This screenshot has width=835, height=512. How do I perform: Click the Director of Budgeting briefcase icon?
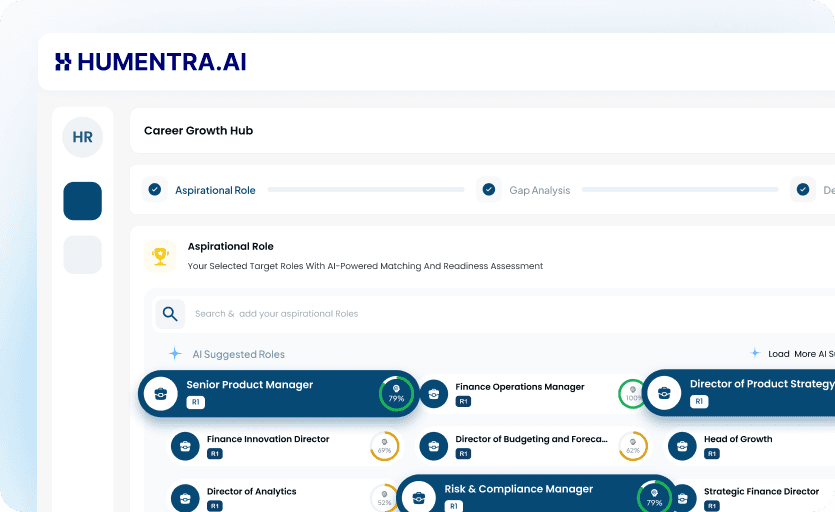tap(434, 446)
